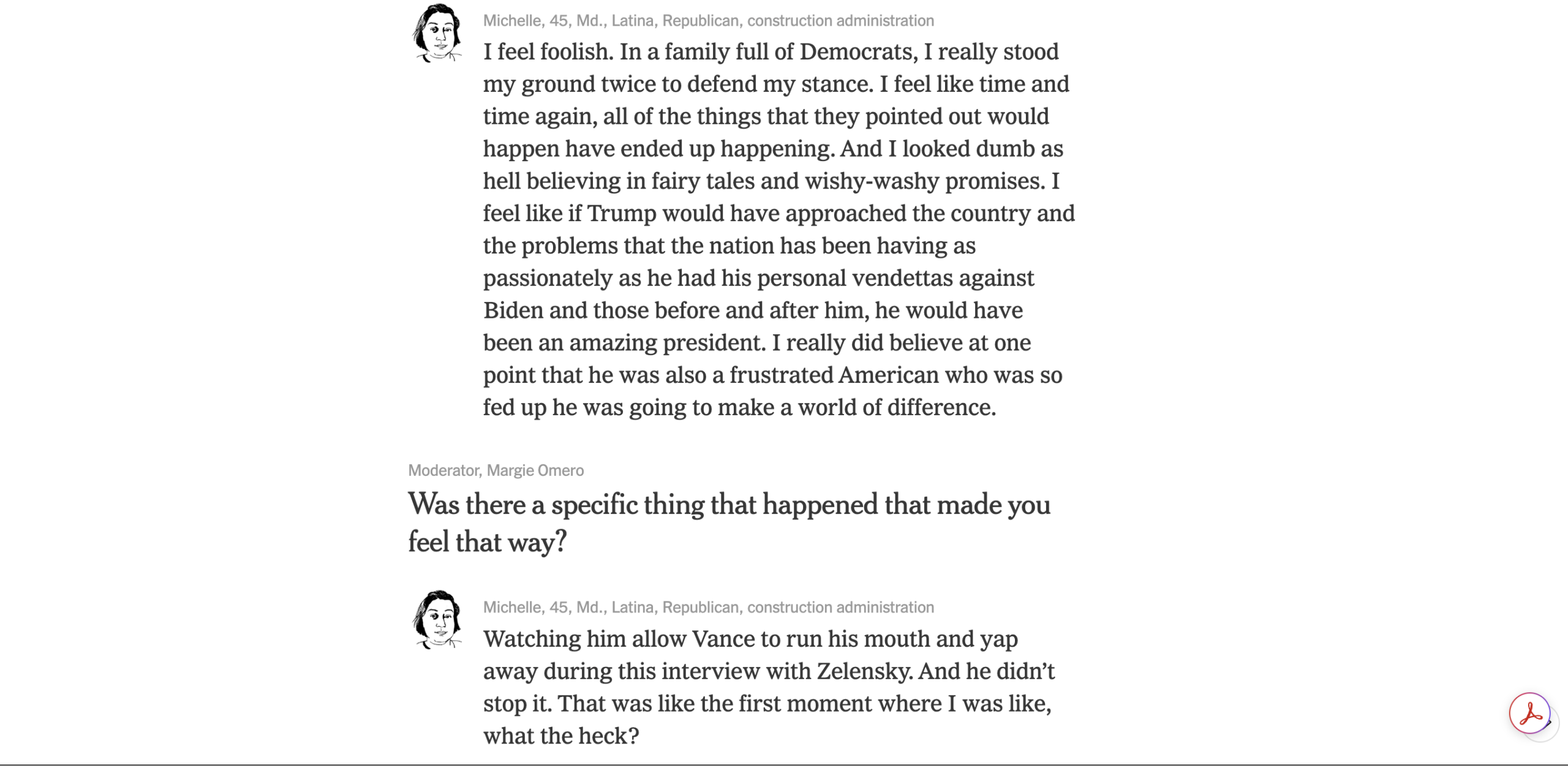Click the top Michelle, 45, Md. speaker label

pyautogui.click(x=708, y=21)
